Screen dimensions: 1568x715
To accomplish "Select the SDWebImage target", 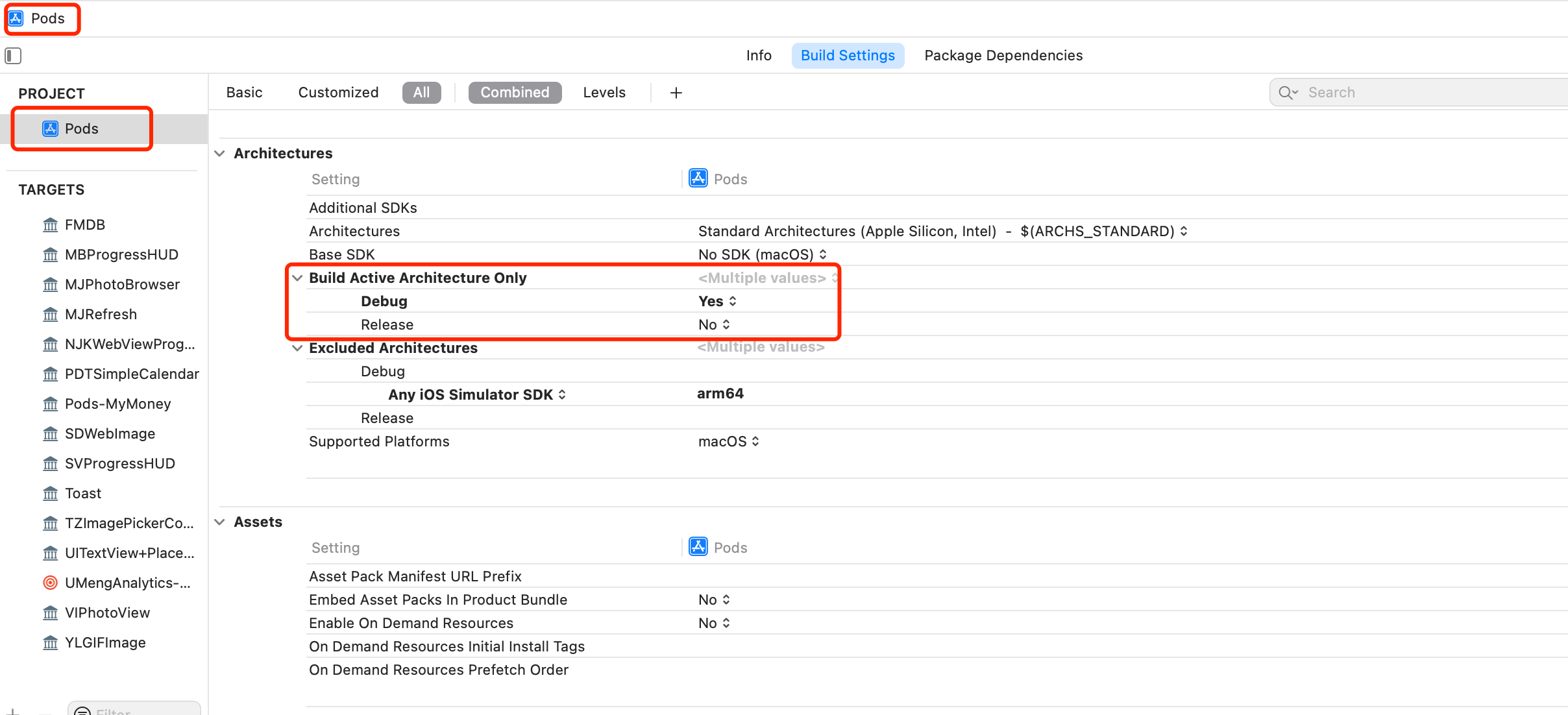I will tap(110, 433).
